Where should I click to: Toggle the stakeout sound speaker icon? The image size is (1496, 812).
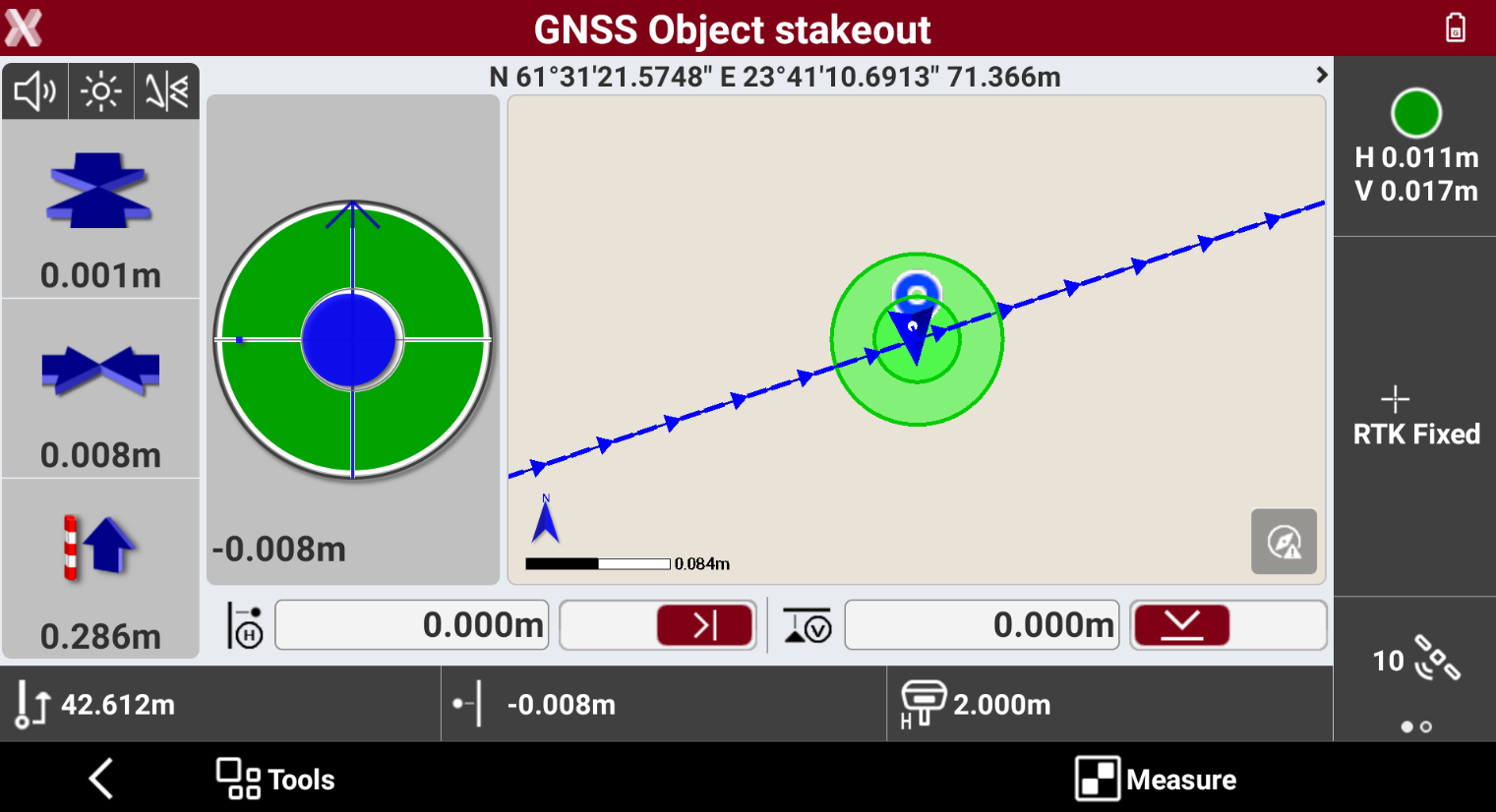tap(35, 91)
